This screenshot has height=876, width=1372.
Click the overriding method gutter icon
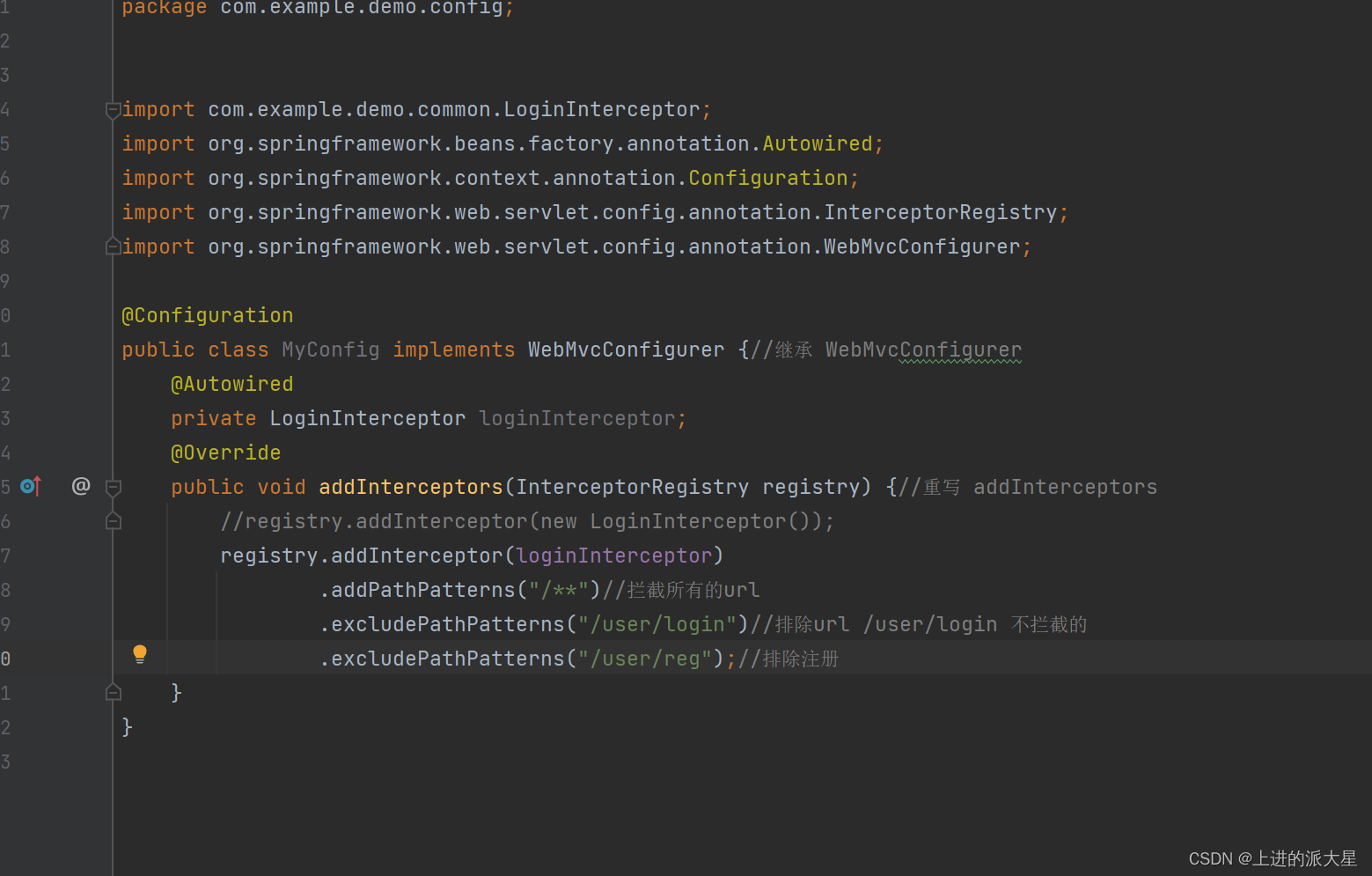coord(31,486)
